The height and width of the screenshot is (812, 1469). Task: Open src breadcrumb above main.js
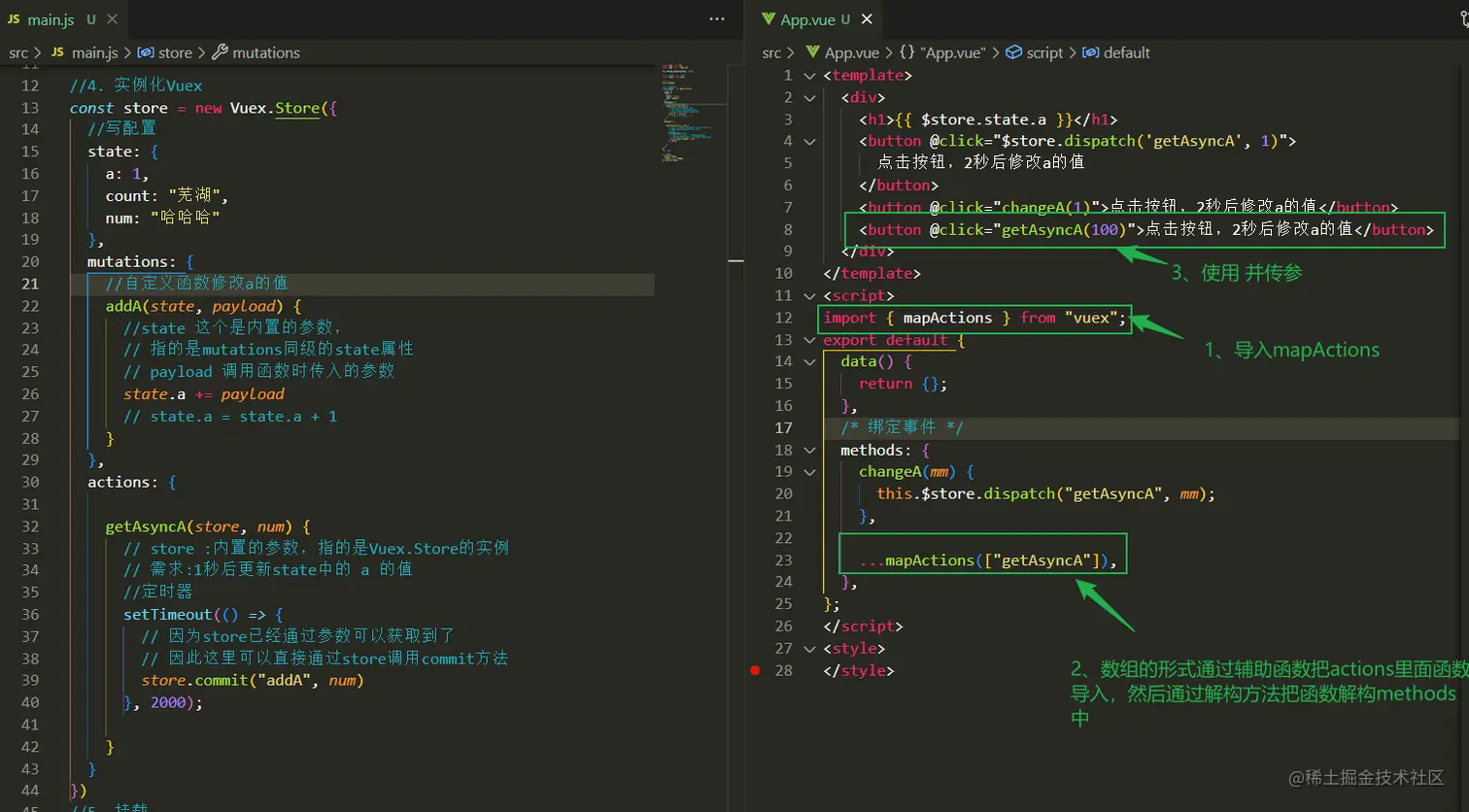(18, 52)
